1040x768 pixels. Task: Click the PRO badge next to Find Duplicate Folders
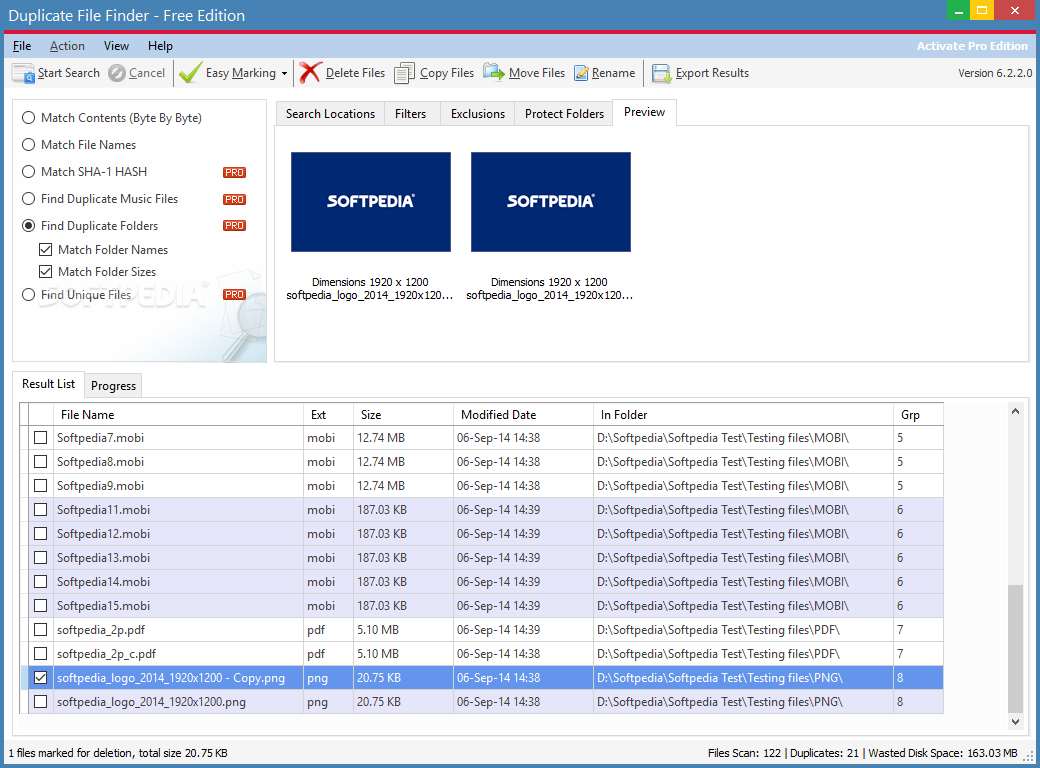(234, 225)
